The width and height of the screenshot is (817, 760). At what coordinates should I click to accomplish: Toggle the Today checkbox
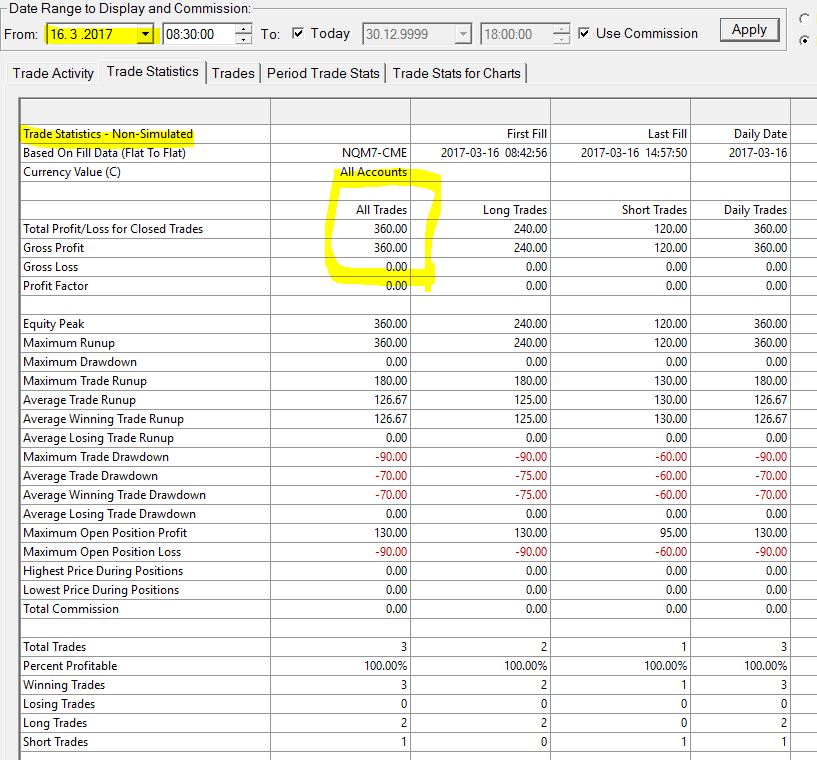click(x=298, y=33)
